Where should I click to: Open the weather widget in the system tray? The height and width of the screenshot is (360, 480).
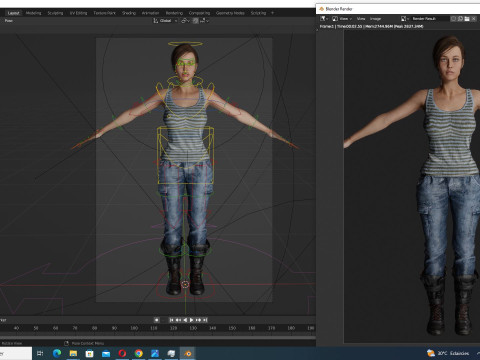pos(448,353)
